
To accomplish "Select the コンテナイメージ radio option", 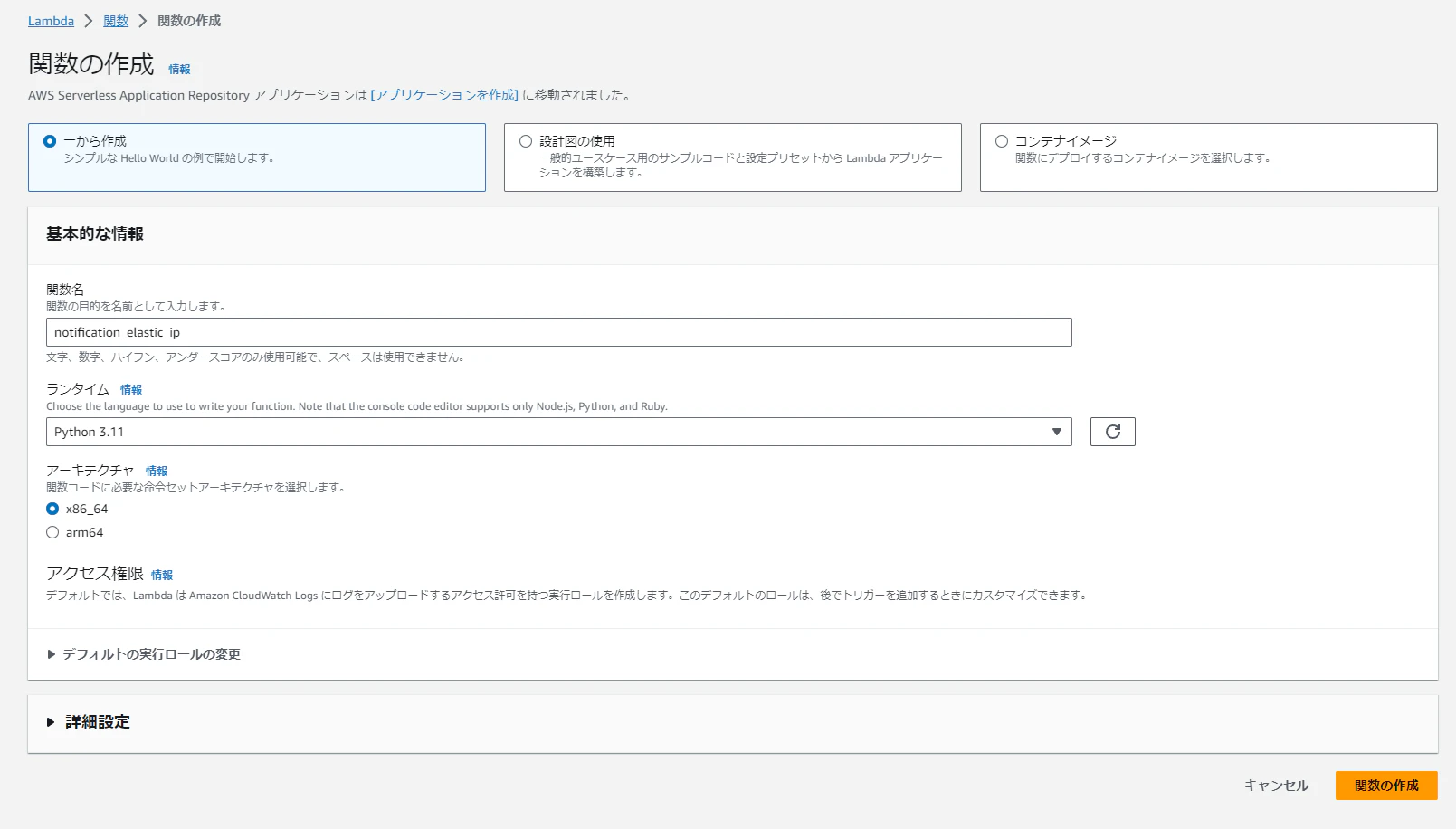I will pos(1002,141).
